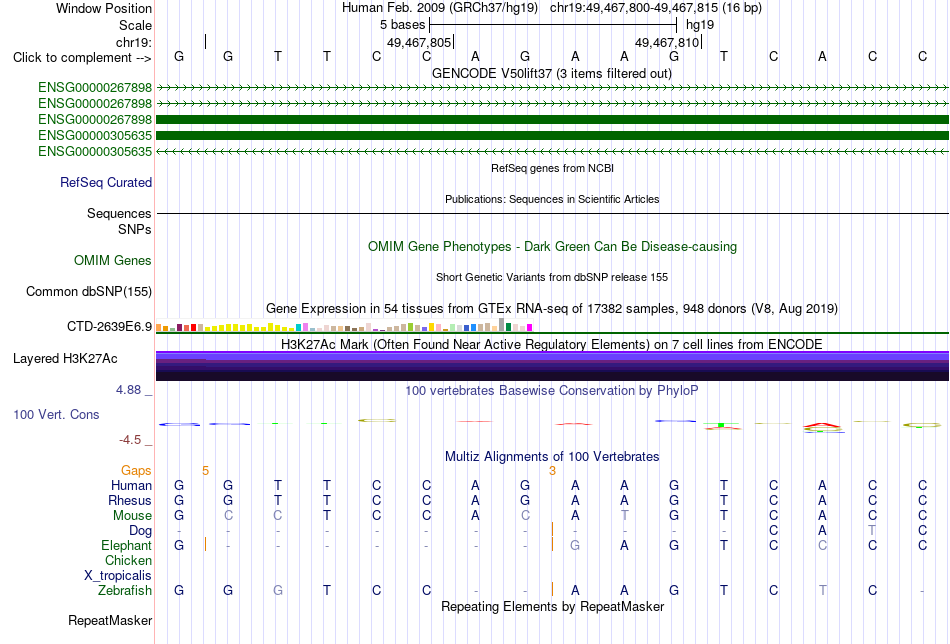Select the Common dbSNP(155) track label
The height and width of the screenshot is (644, 950).
(x=89, y=291)
